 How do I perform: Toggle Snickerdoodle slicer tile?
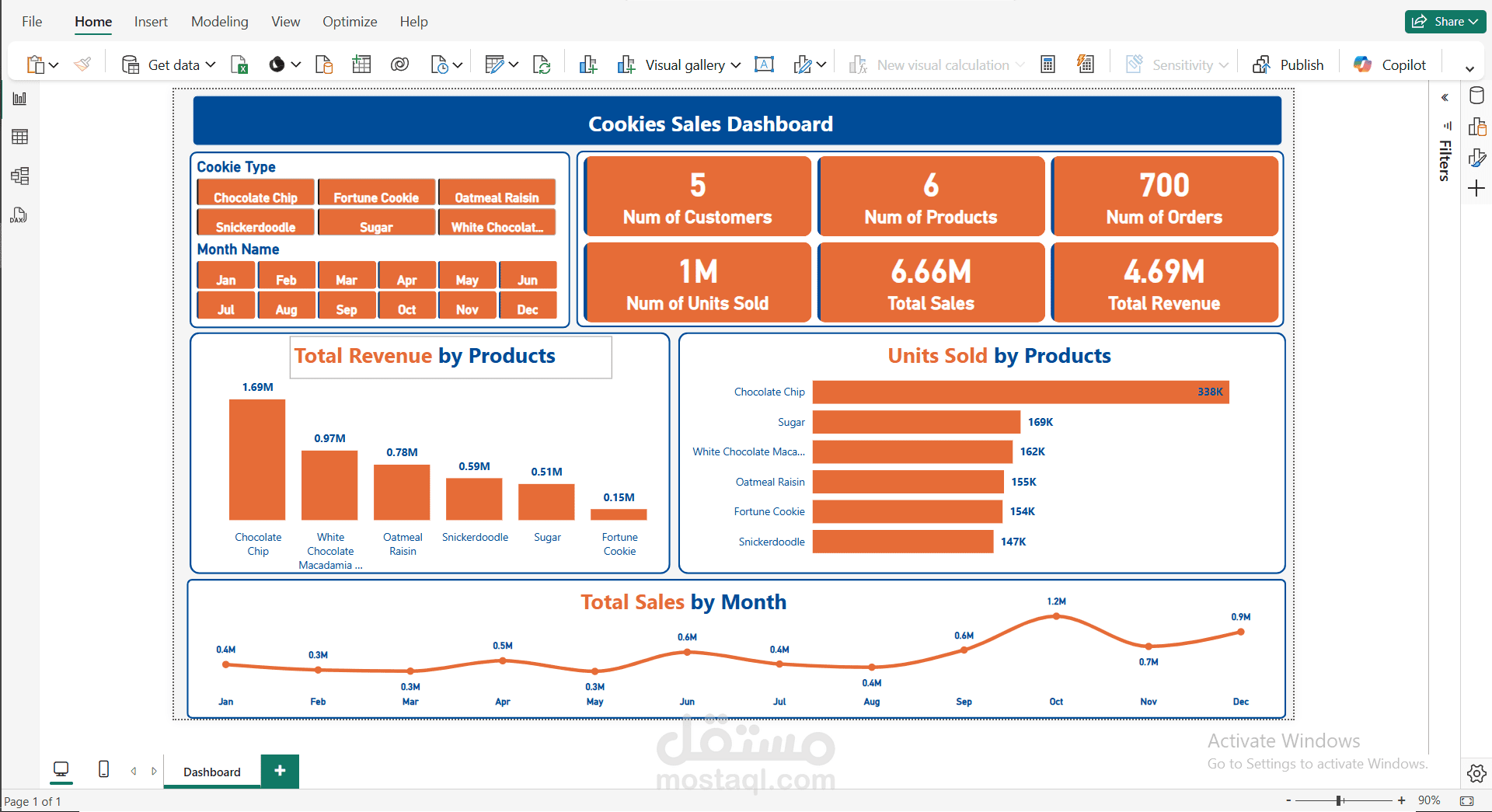[256, 222]
